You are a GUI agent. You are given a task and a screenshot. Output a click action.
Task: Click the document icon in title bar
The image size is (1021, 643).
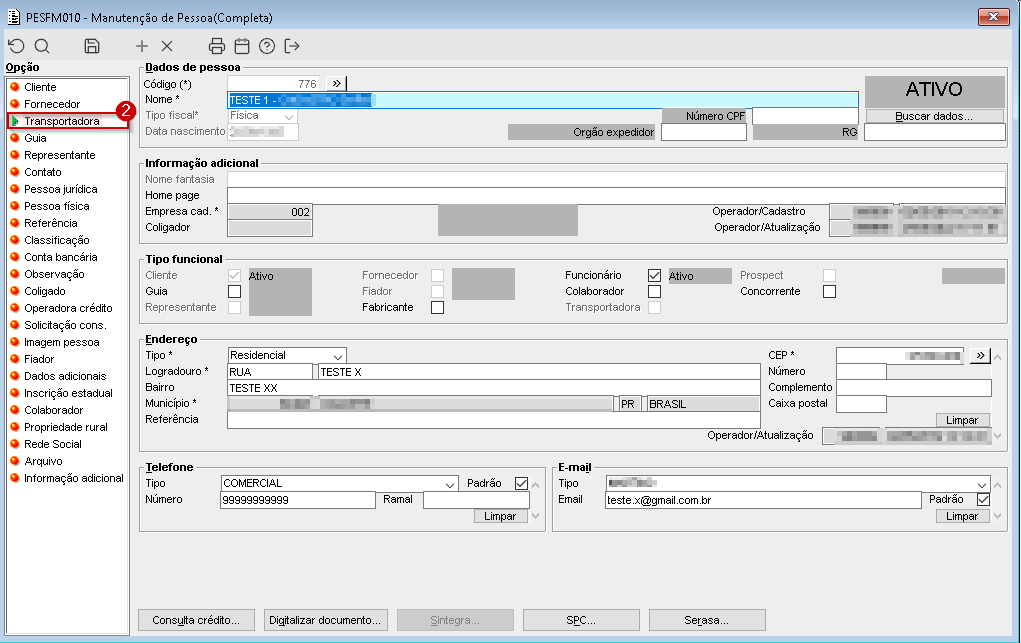point(13,17)
